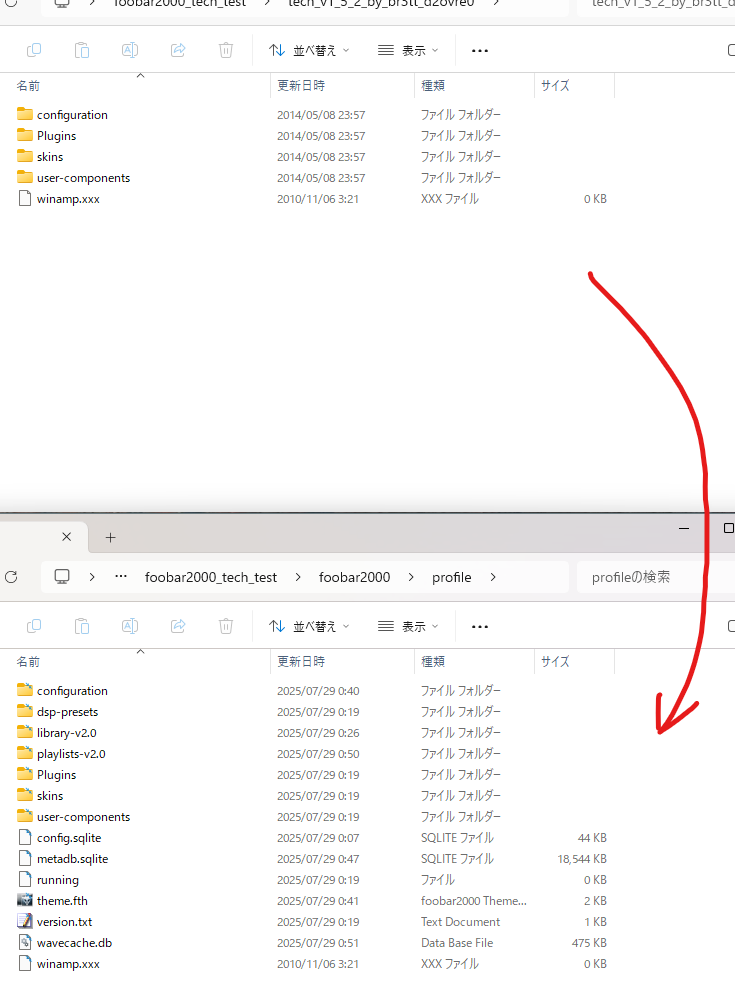This screenshot has height=1006, width=735.
Task: Click the PC monitor icon in profile address bar
Action: [x=62, y=577]
